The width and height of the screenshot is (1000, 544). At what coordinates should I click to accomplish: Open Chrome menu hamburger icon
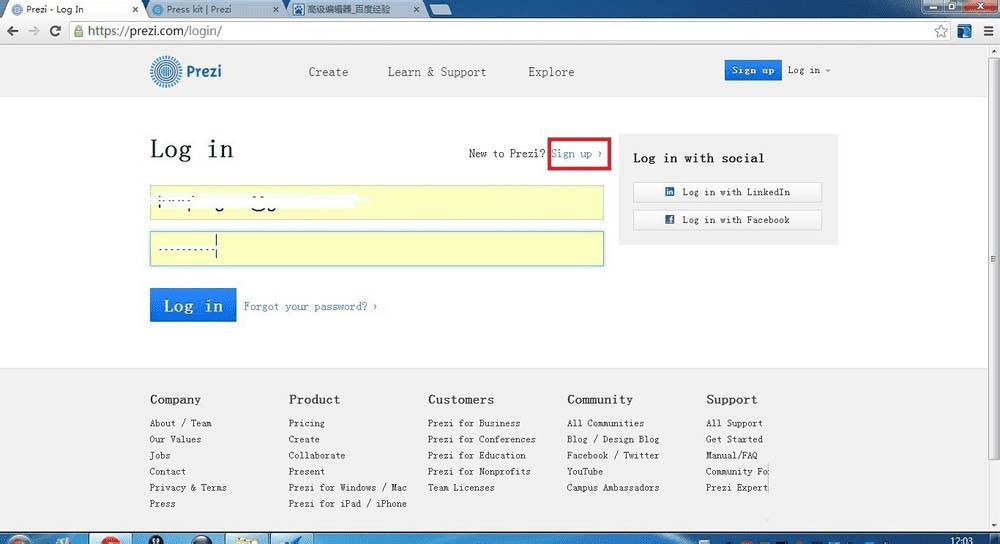click(x=989, y=31)
